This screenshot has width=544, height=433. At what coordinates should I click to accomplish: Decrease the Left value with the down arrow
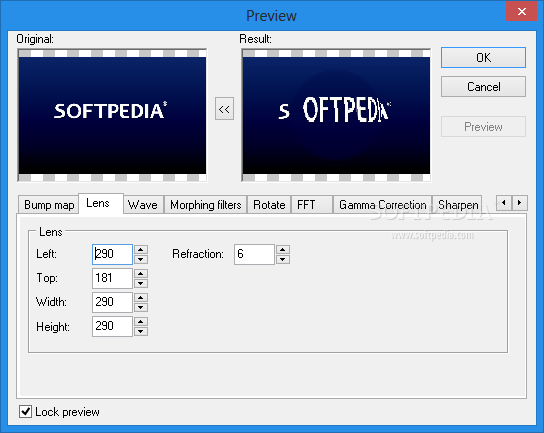(141, 259)
